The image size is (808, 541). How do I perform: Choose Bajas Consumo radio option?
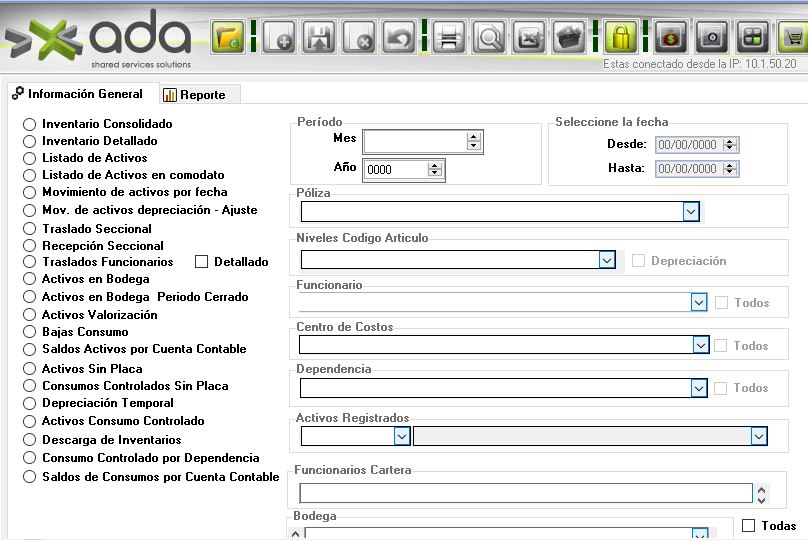pos(29,332)
